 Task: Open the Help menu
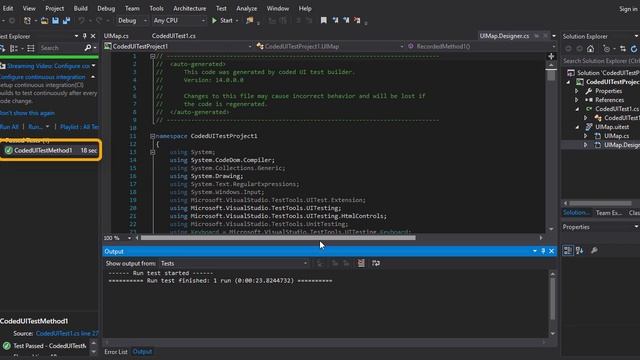pos(305,8)
